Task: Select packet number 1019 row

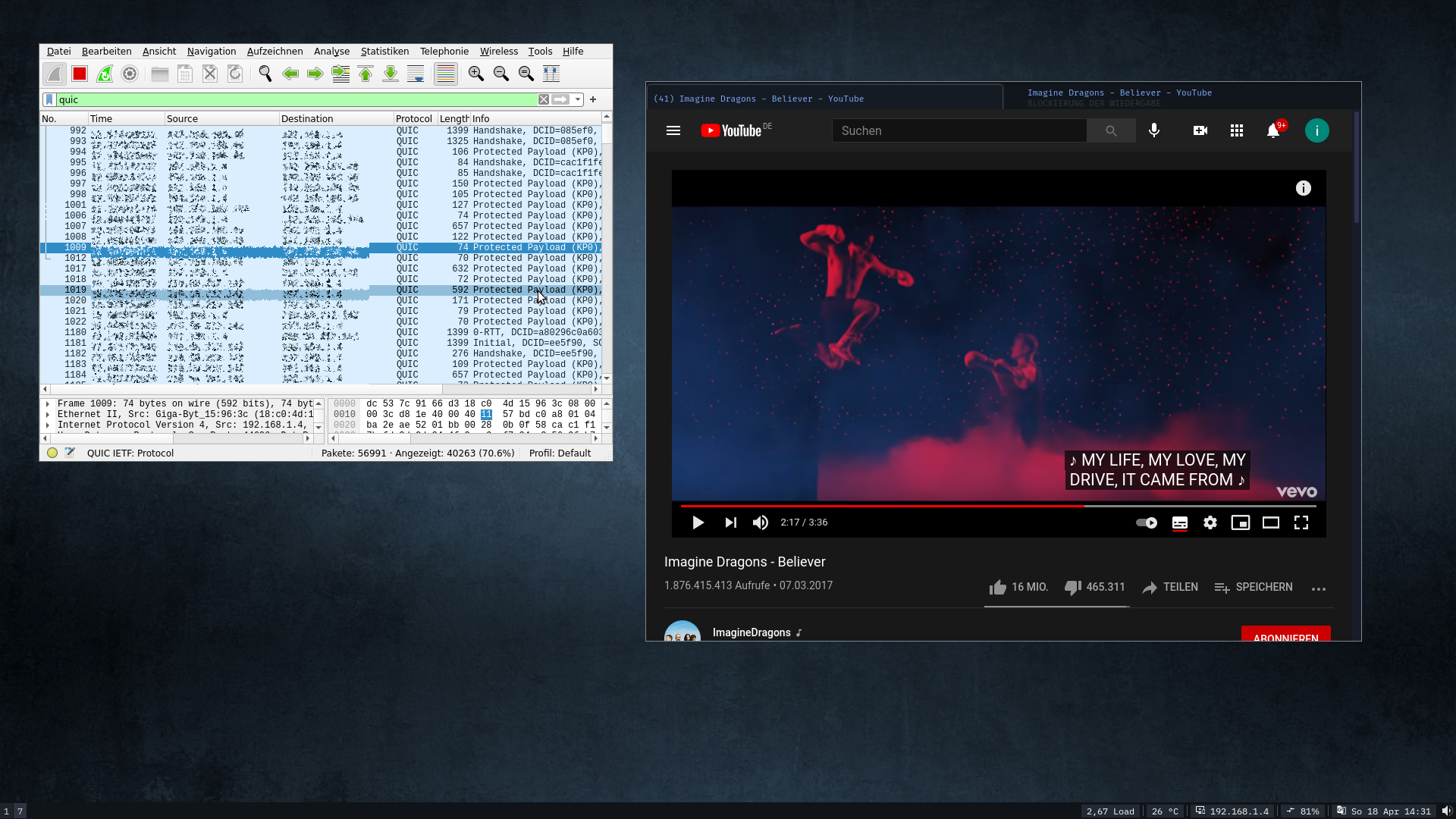Action: [322, 290]
